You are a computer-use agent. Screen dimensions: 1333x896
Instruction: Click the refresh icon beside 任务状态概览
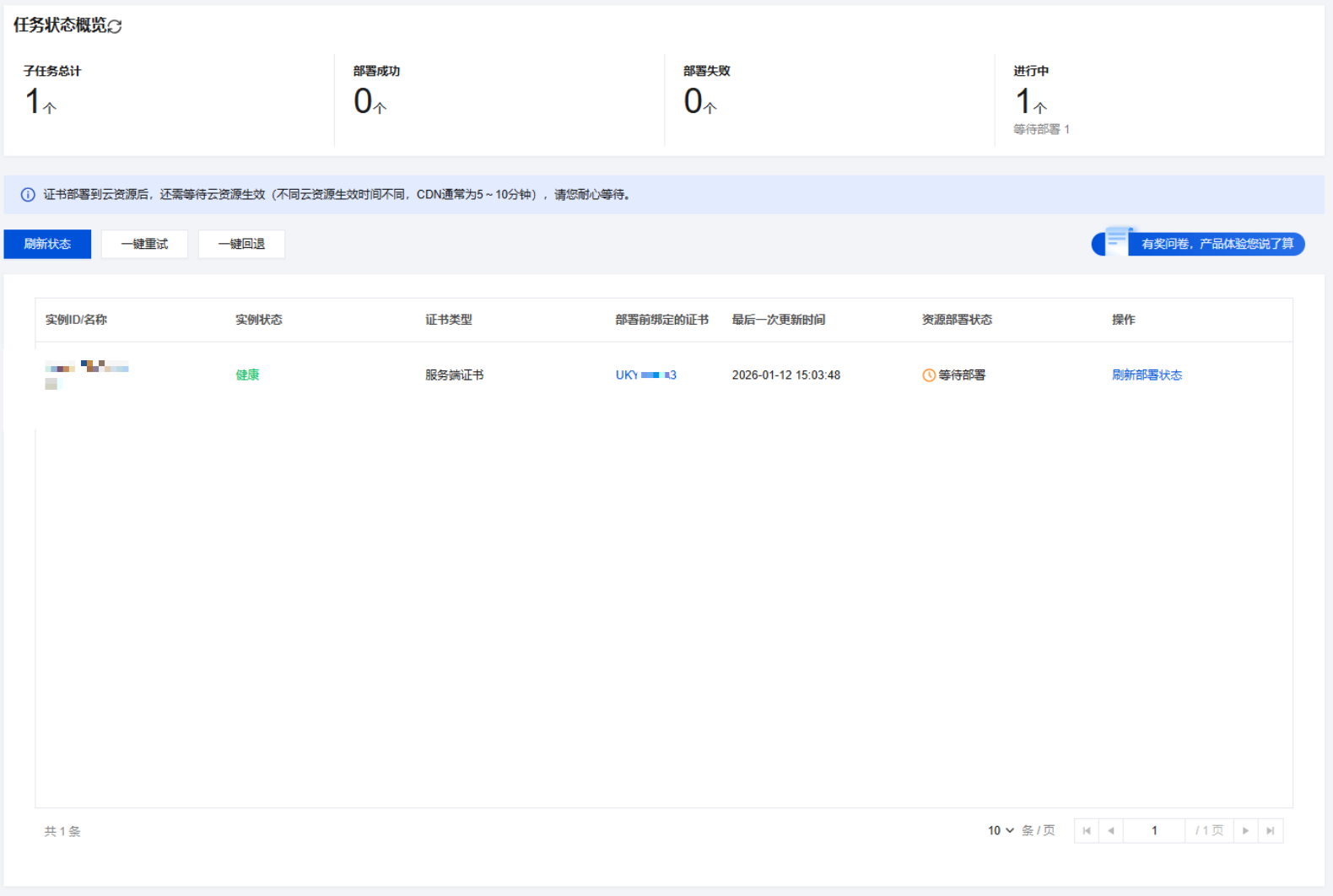click(116, 27)
